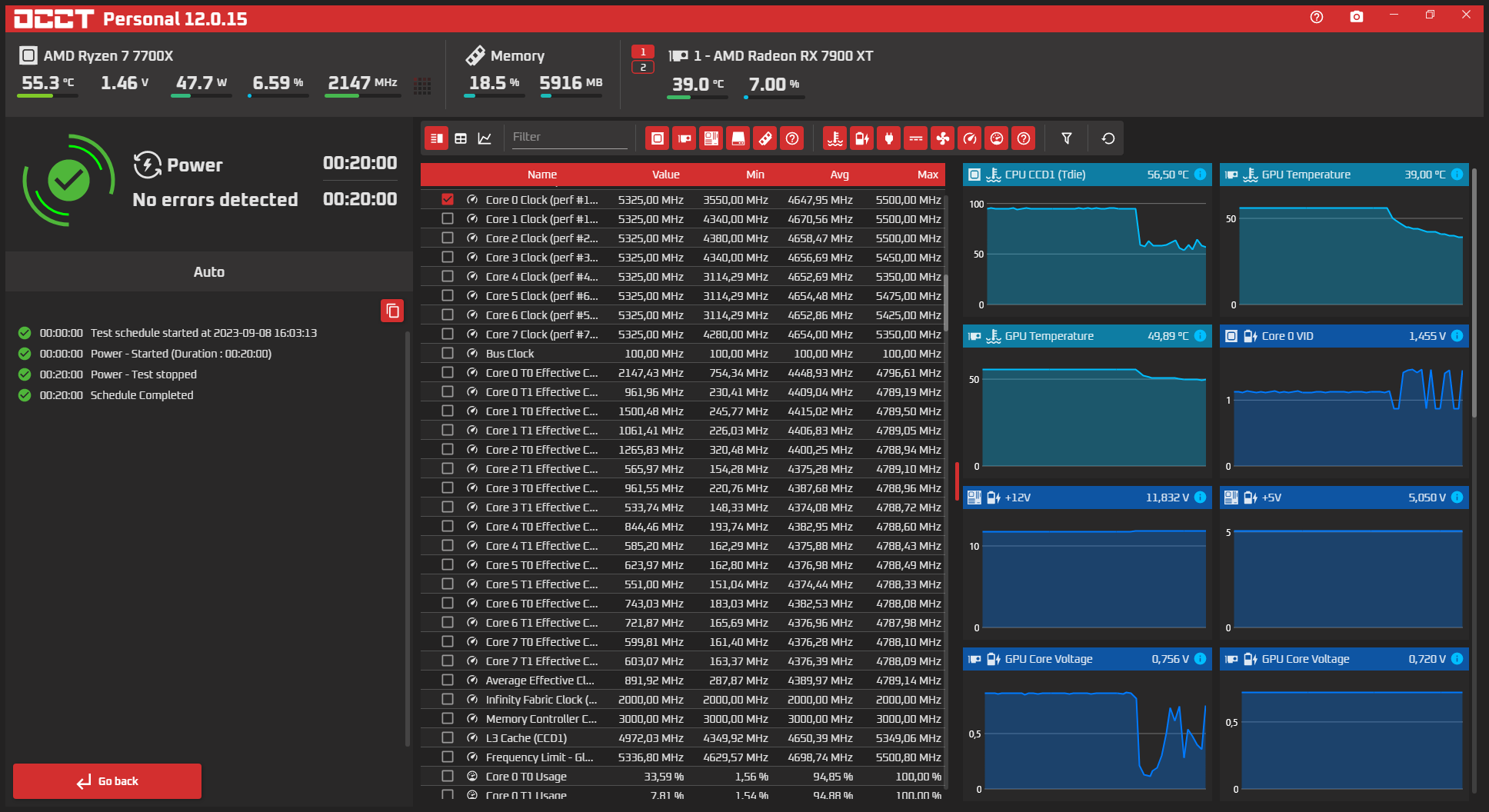1489x812 pixels.
Task: Toggle the CPU sensor source filter
Action: pos(657,138)
